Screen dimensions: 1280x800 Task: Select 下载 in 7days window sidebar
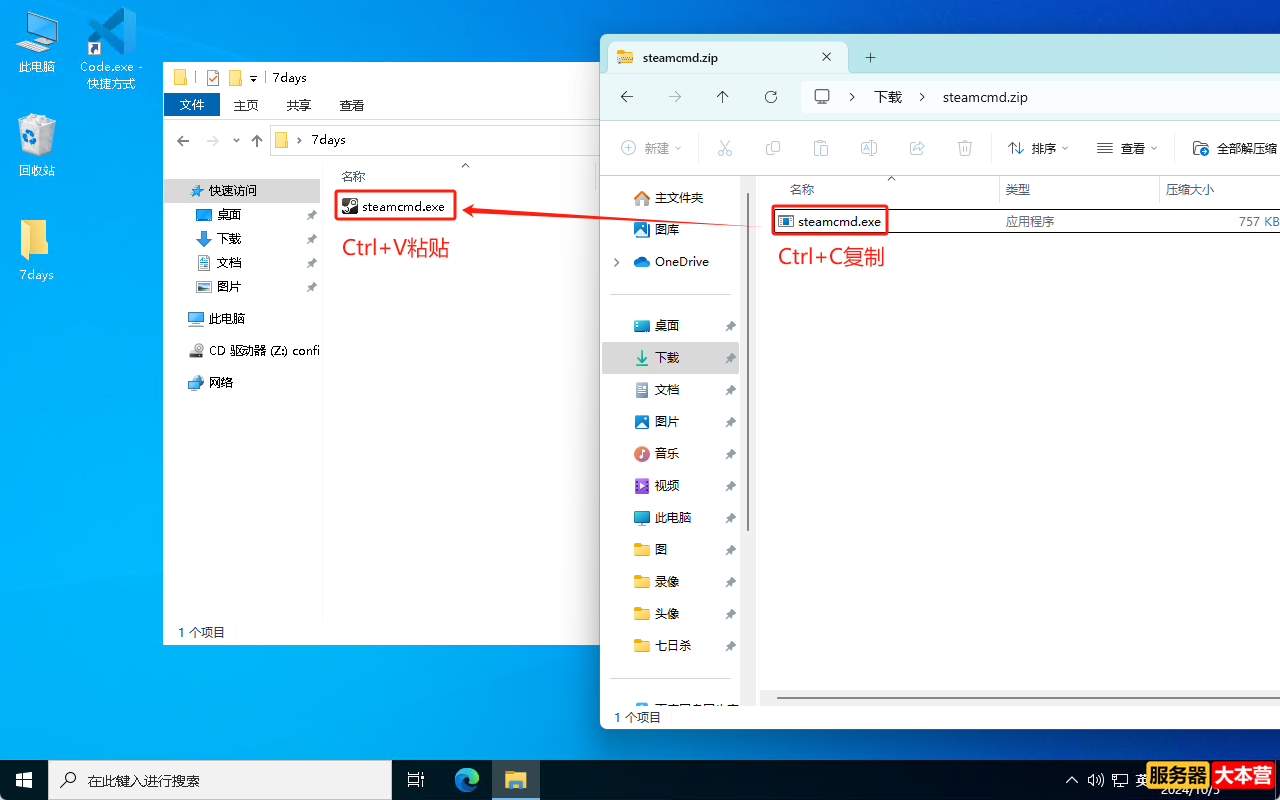tap(229, 238)
